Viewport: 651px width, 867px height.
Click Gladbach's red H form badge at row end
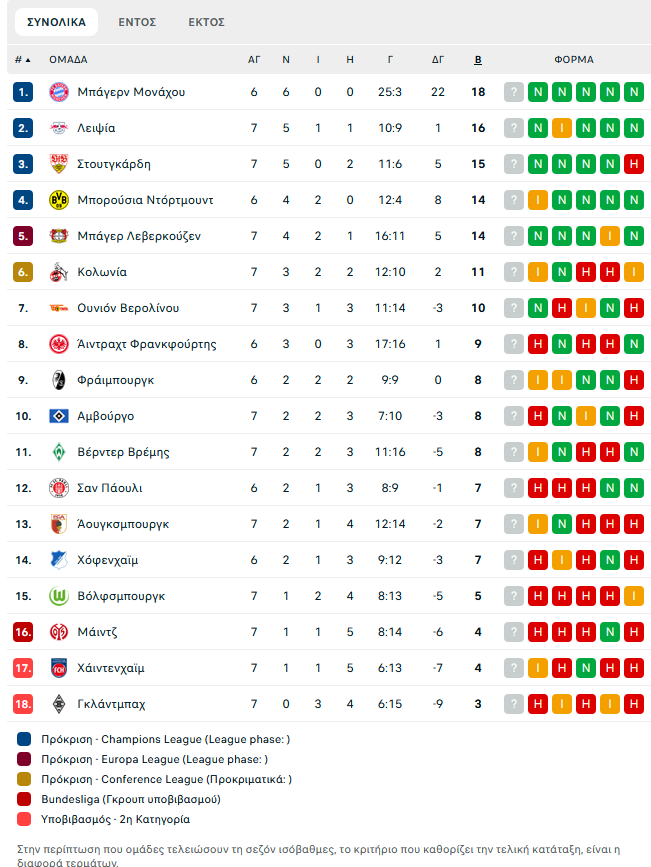click(x=633, y=704)
